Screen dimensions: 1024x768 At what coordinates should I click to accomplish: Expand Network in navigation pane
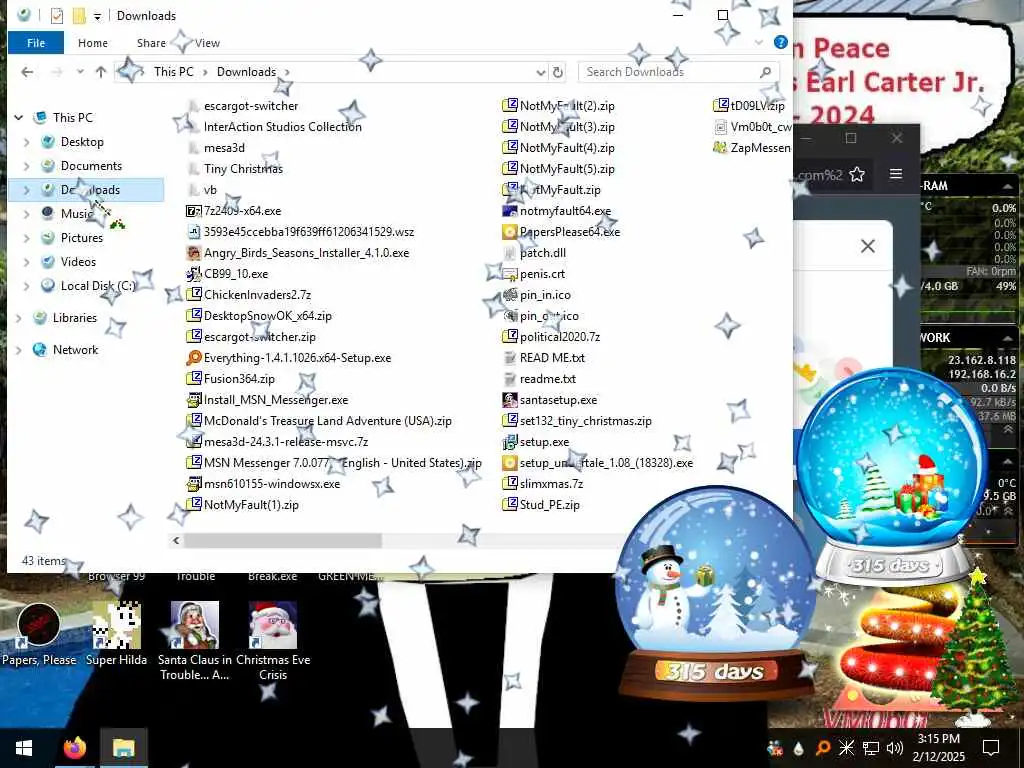click(19, 350)
